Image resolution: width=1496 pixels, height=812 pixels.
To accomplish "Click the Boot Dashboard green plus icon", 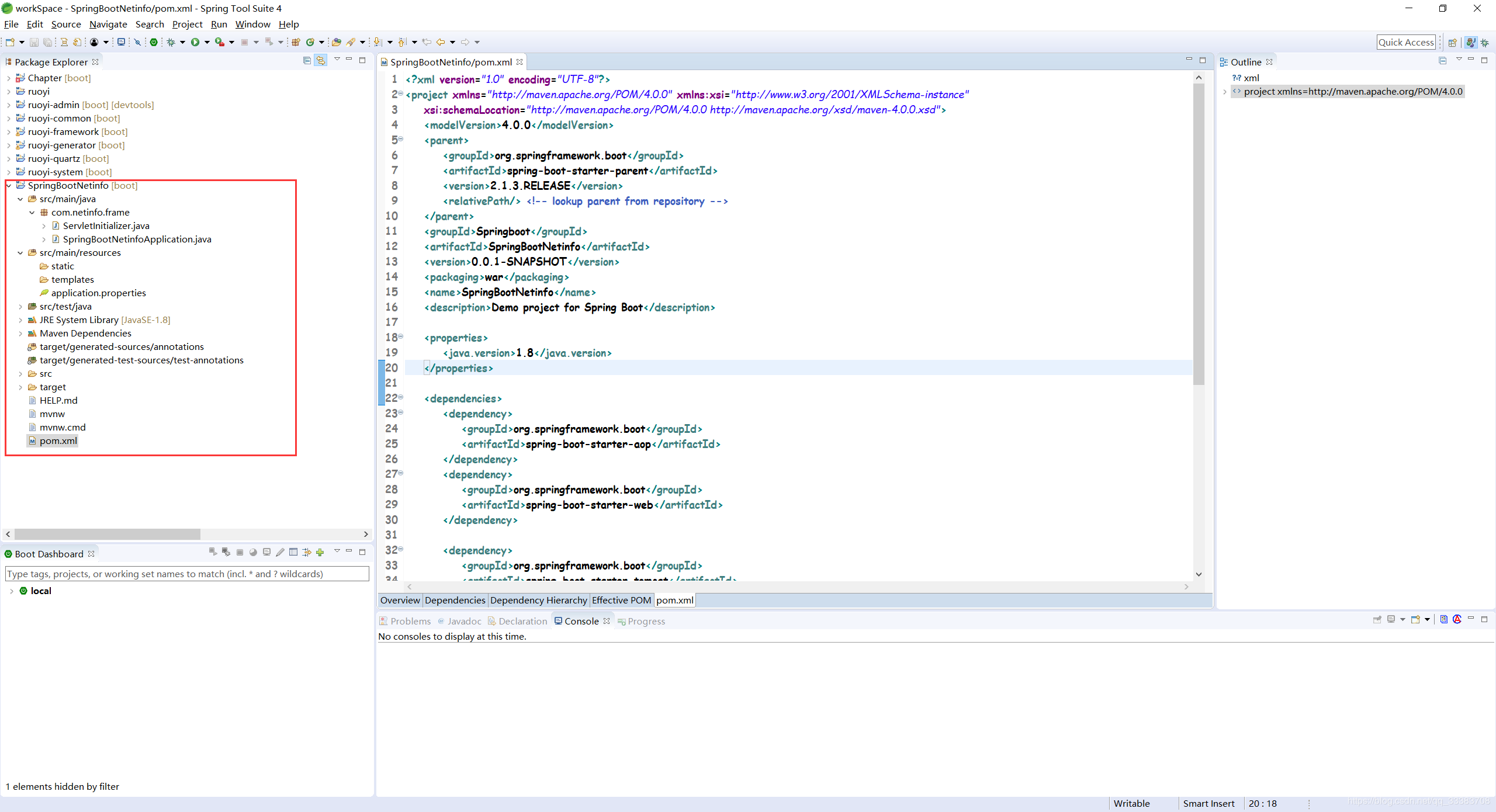I will point(320,553).
